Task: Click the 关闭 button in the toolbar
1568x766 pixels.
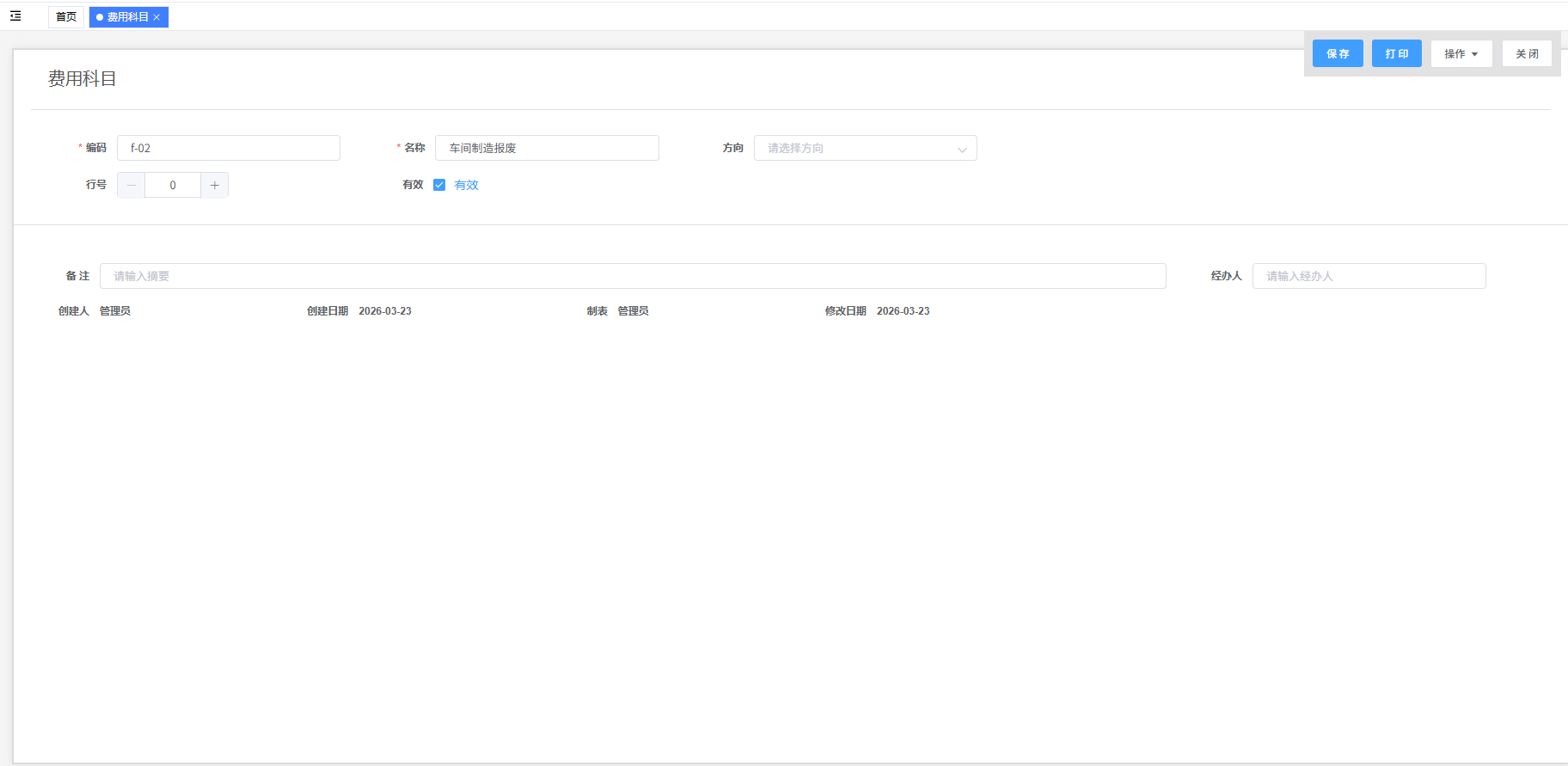Action: (1526, 53)
